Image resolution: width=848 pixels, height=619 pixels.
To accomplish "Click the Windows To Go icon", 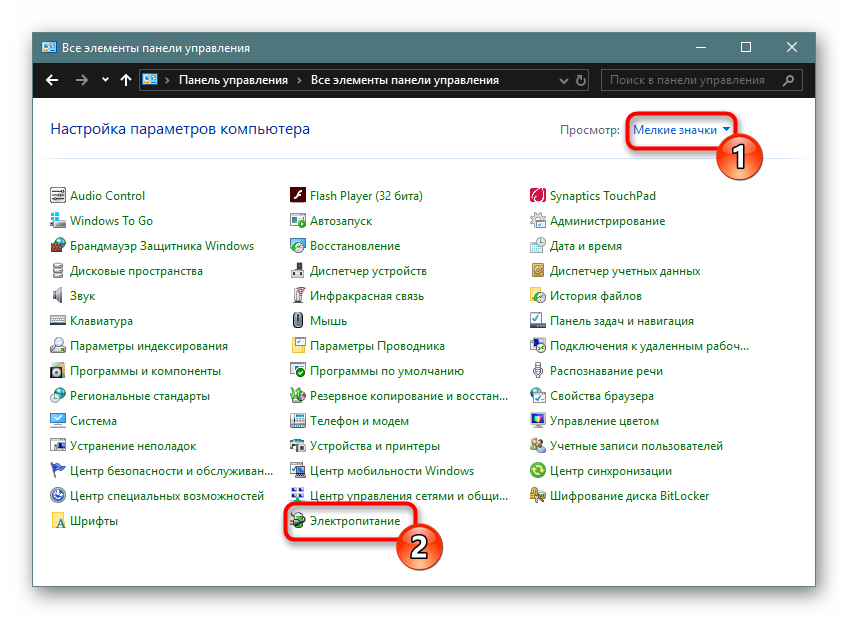I will pos(57,220).
